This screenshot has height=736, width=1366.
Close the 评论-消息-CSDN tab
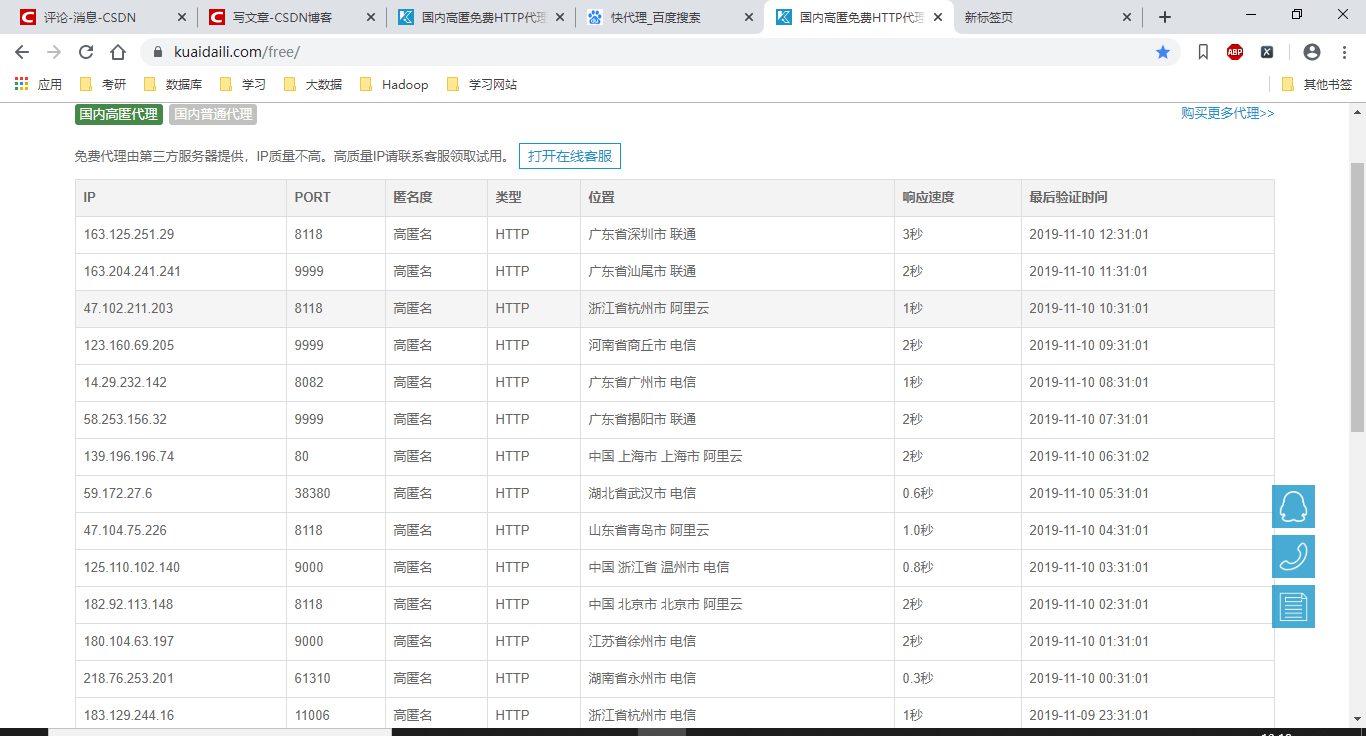click(181, 17)
